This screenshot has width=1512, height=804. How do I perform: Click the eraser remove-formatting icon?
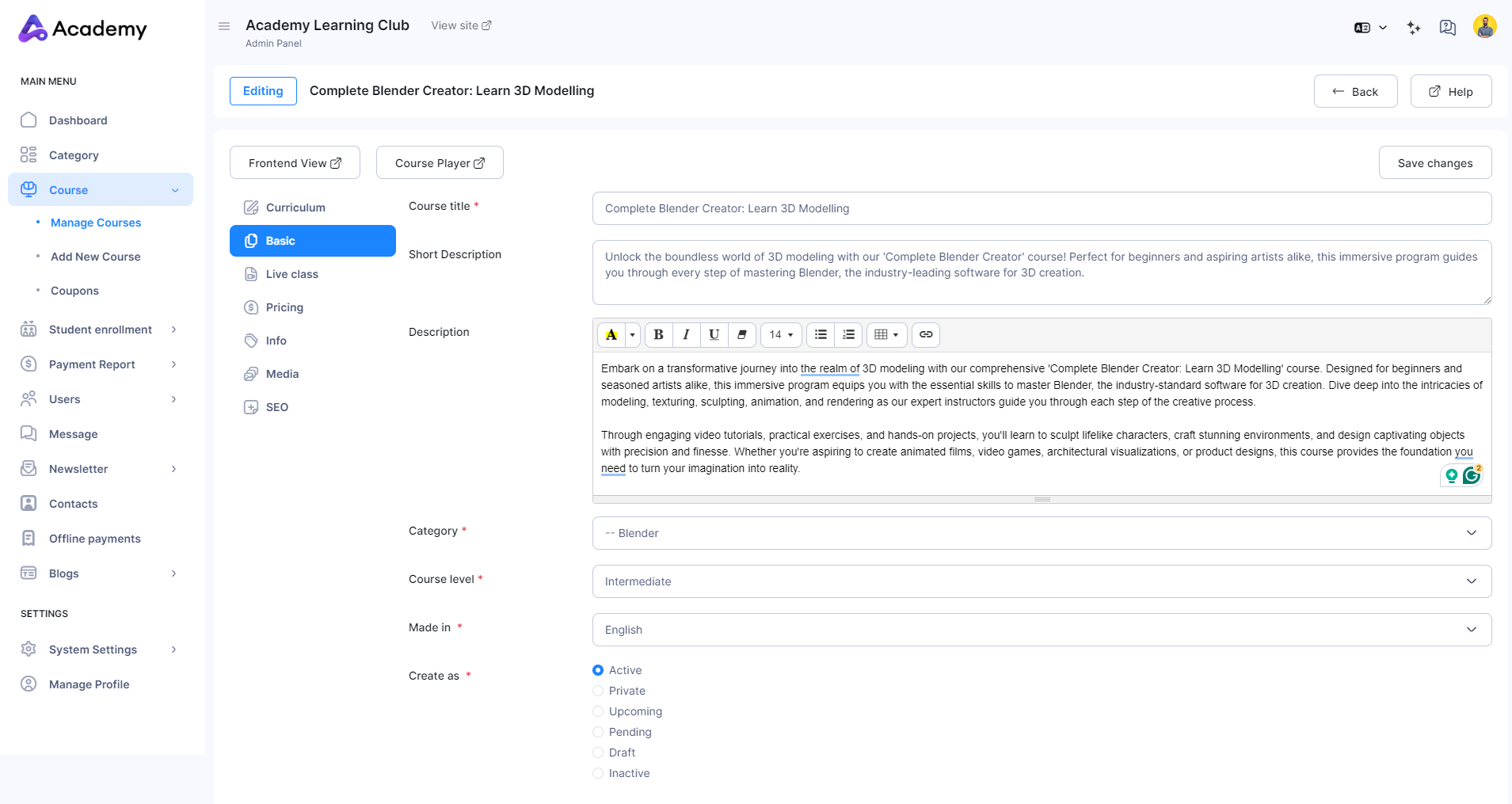click(x=741, y=334)
